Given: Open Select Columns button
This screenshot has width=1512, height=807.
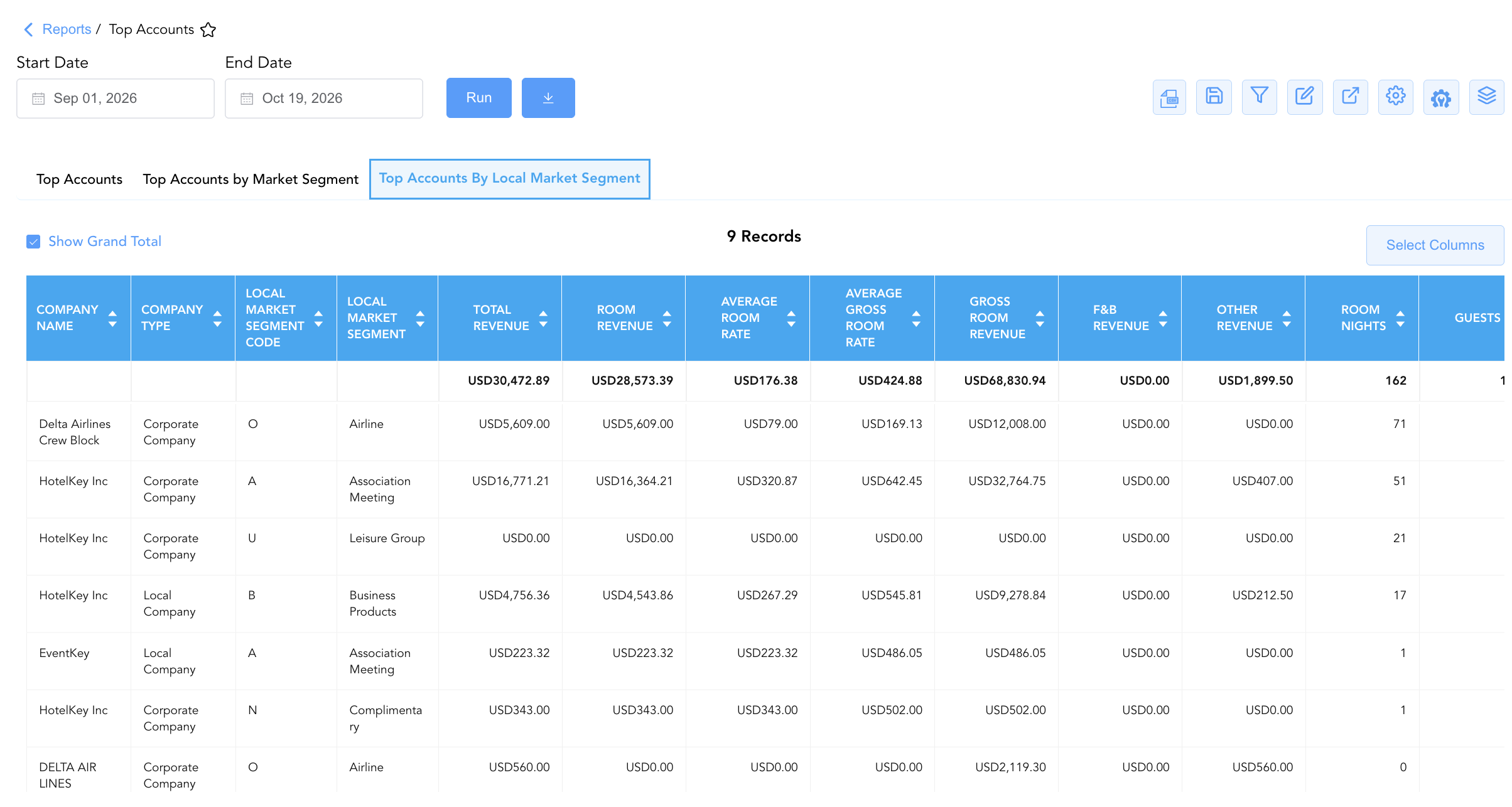Looking at the screenshot, I should point(1435,245).
